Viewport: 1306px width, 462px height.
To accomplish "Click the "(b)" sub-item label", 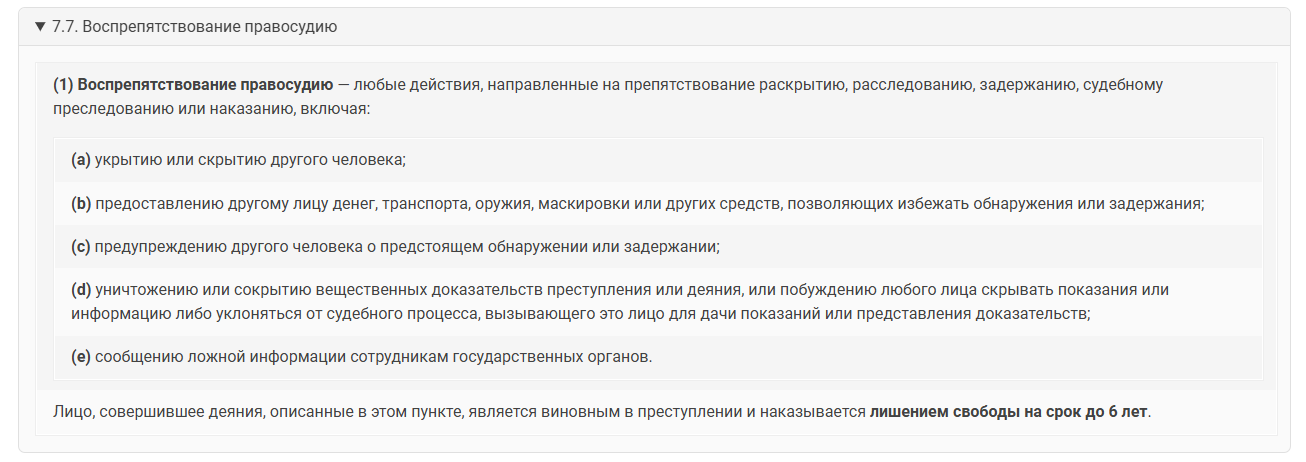I will tap(81, 204).
